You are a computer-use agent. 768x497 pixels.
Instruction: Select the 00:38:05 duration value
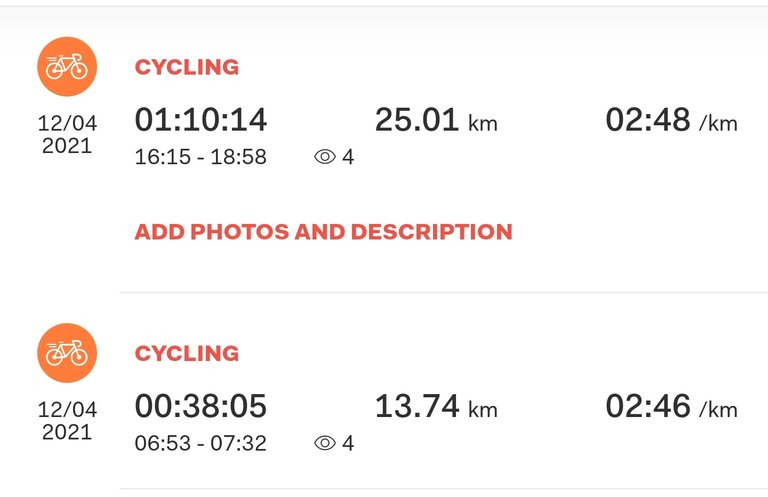click(x=201, y=406)
